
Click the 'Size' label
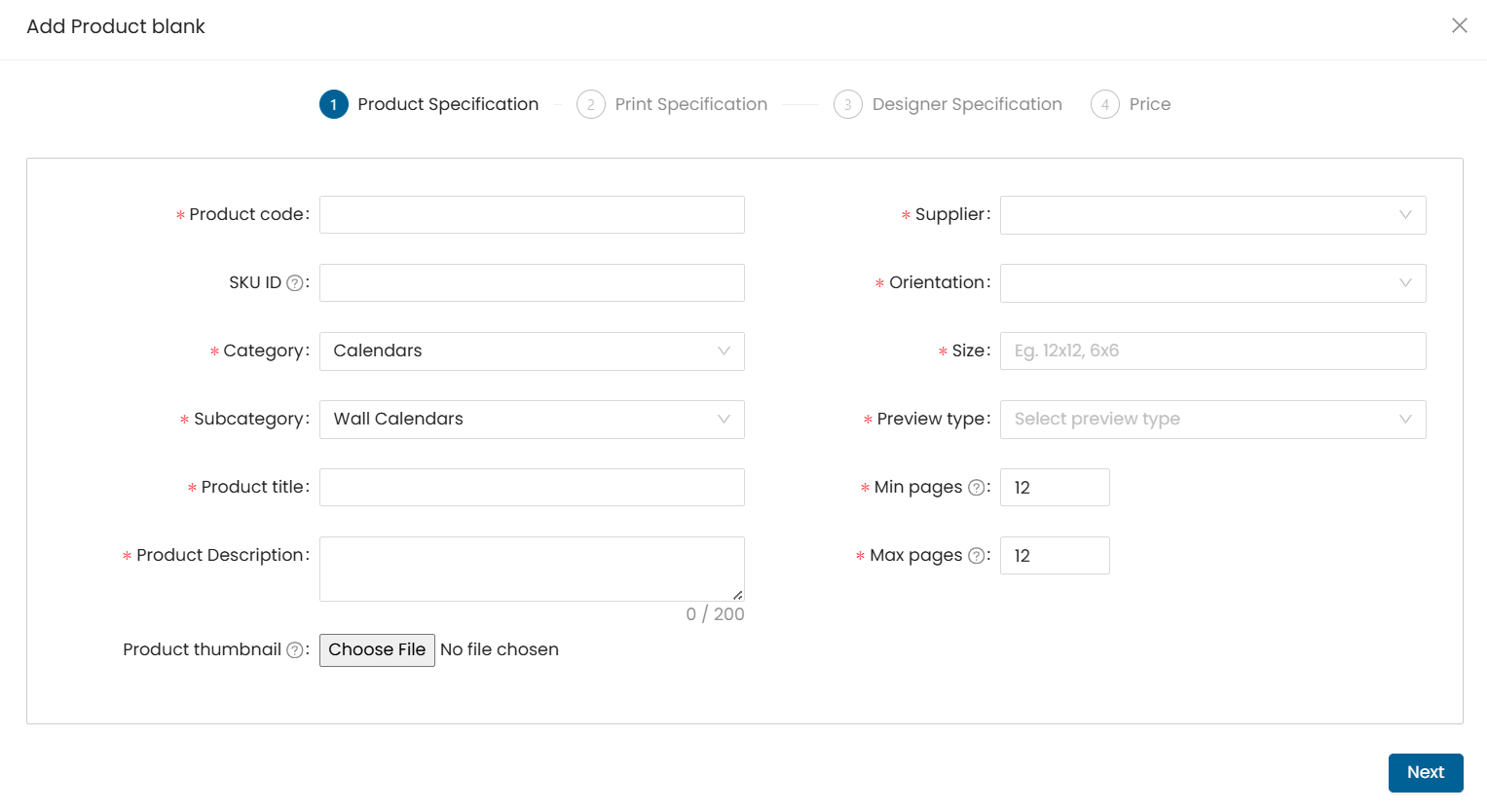pos(969,351)
